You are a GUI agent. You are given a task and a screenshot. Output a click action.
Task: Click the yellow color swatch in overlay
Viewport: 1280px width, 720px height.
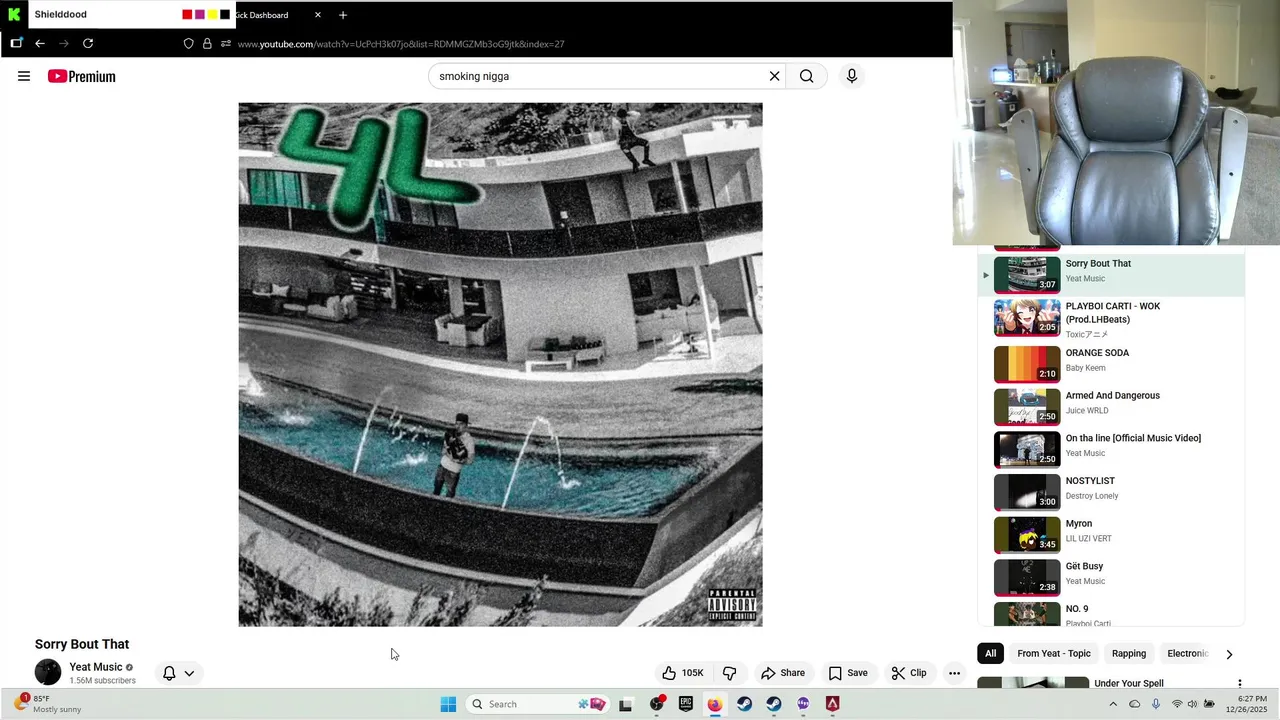point(212,15)
